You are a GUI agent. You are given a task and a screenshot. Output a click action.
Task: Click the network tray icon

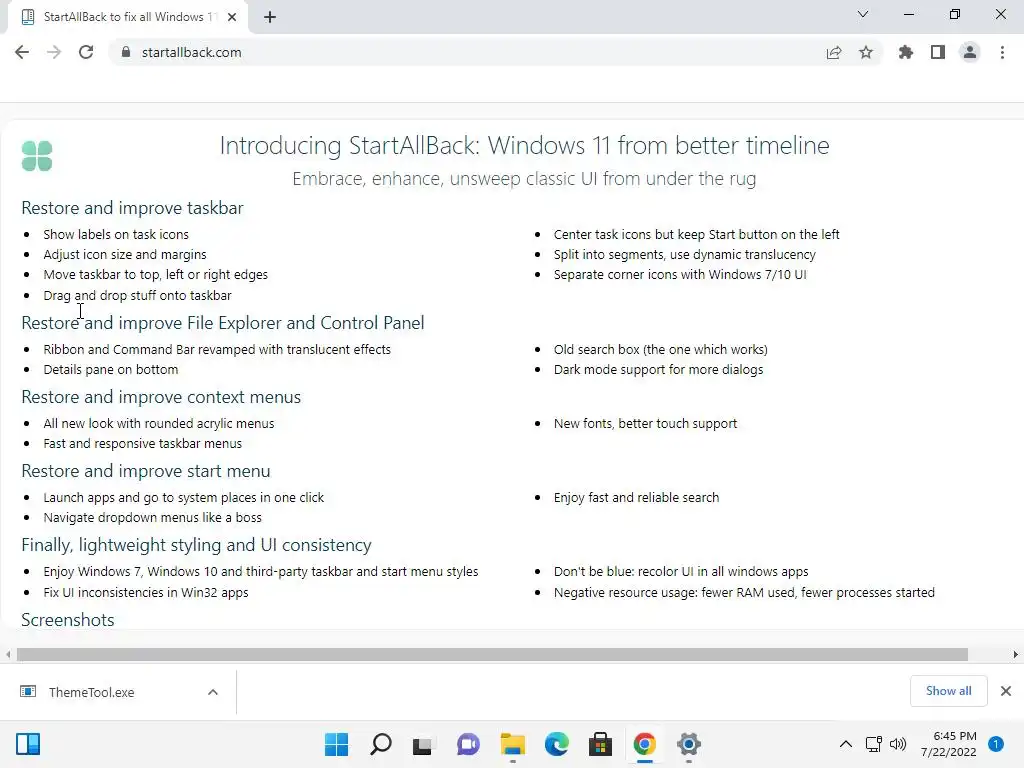coord(874,744)
